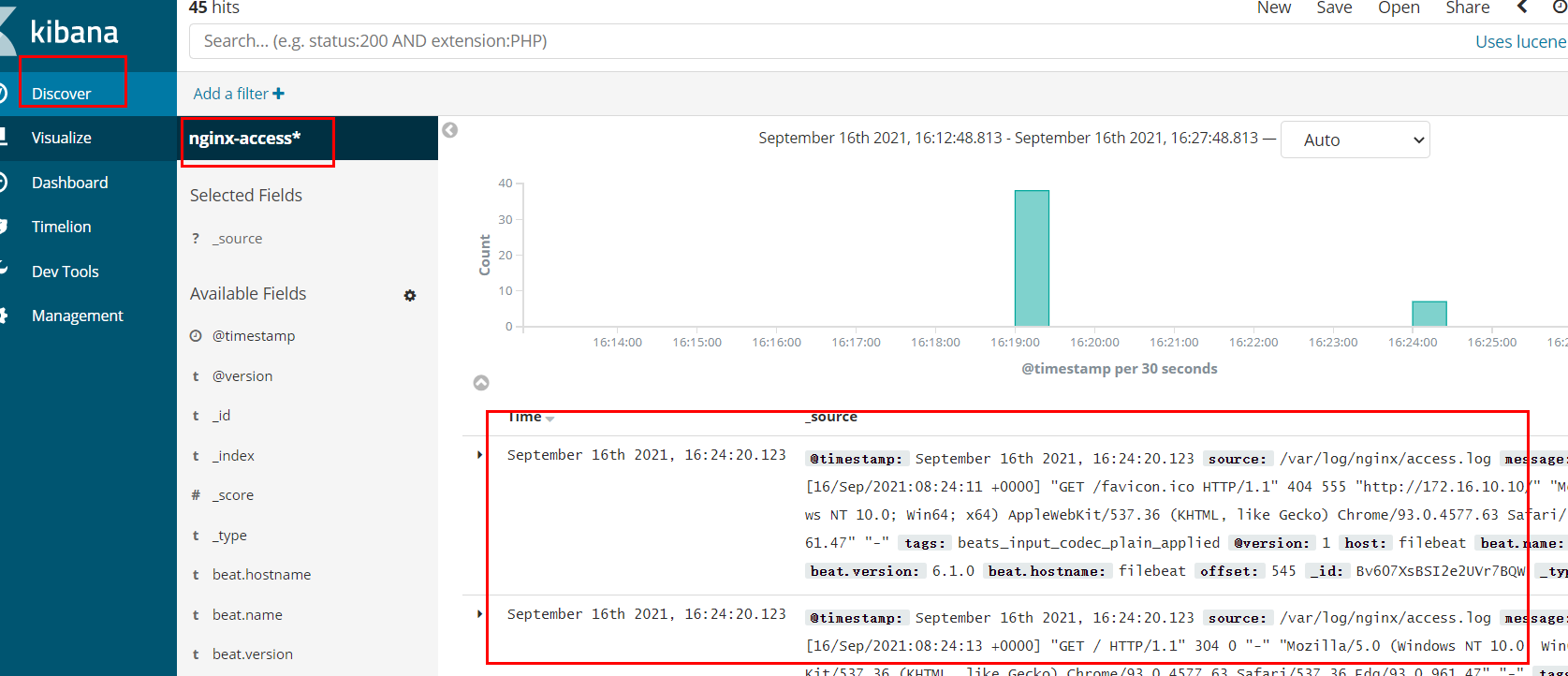Select the nginx-access* index pattern
This screenshot has height=676, width=1568.
[x=244, y=139]
